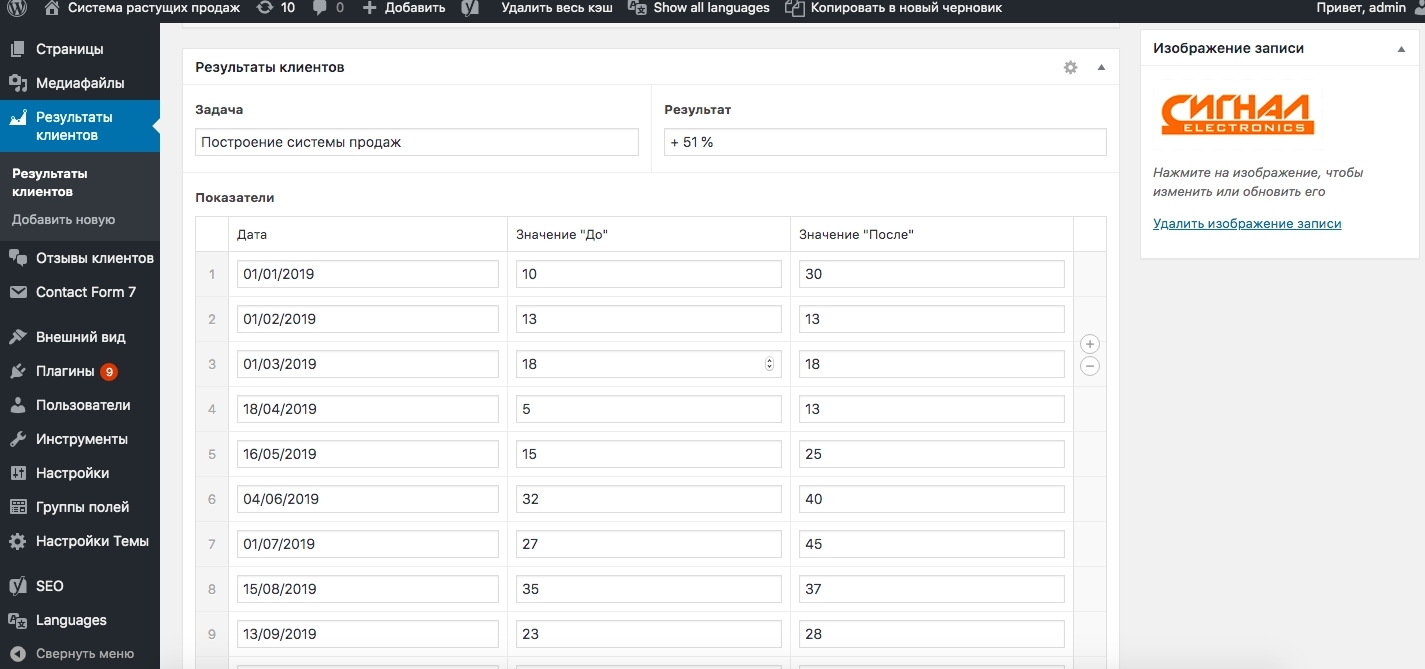Viewport: 1425px width, 669px height.
Task: Click Удалить весь кэш in admin bar
Action: (x=556, y=8)
